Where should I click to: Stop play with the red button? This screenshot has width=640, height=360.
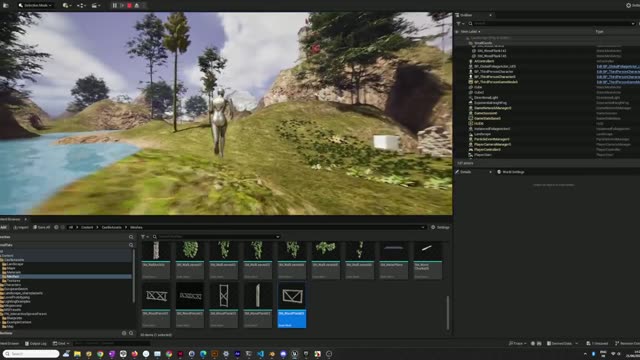tap(129, 5)
